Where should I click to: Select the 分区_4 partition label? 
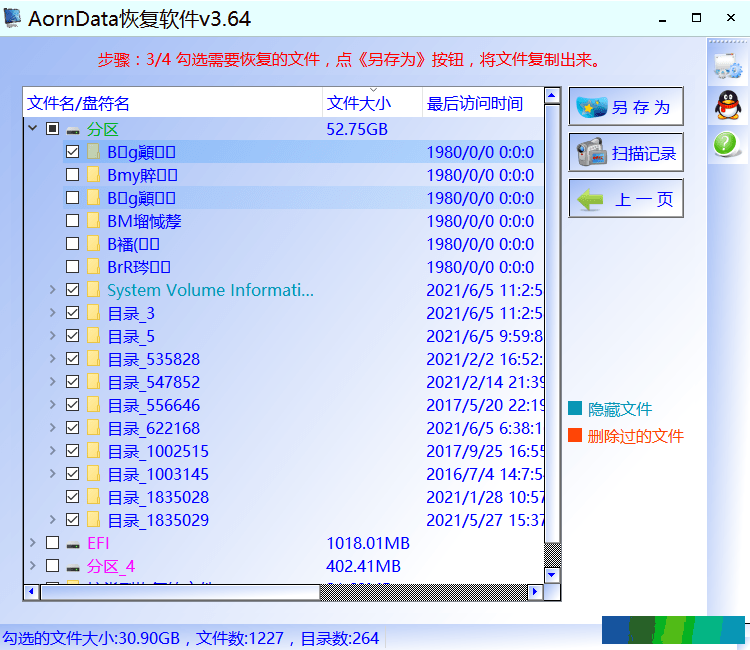[x=111, y=566]
